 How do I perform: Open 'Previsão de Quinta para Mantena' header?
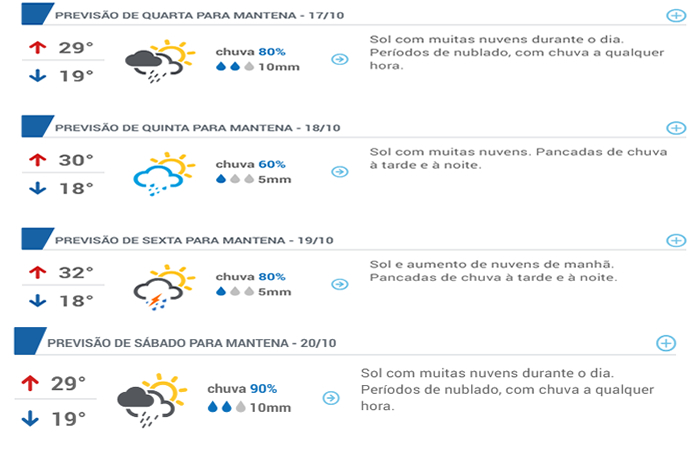[198, 128]
